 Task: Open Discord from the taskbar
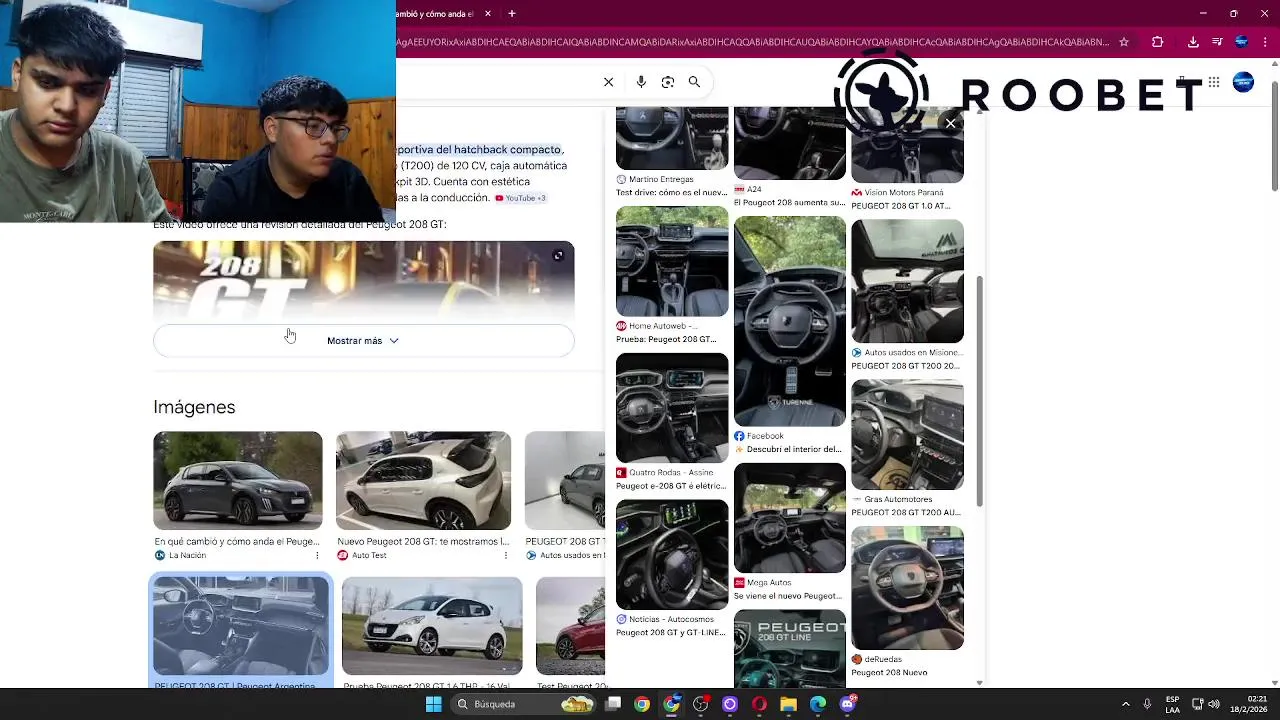point(848,704)
